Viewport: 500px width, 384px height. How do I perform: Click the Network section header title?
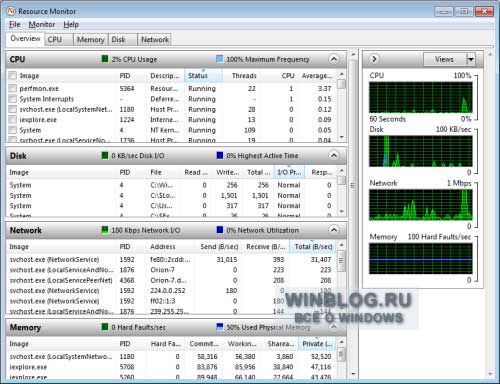coord(26,230)
